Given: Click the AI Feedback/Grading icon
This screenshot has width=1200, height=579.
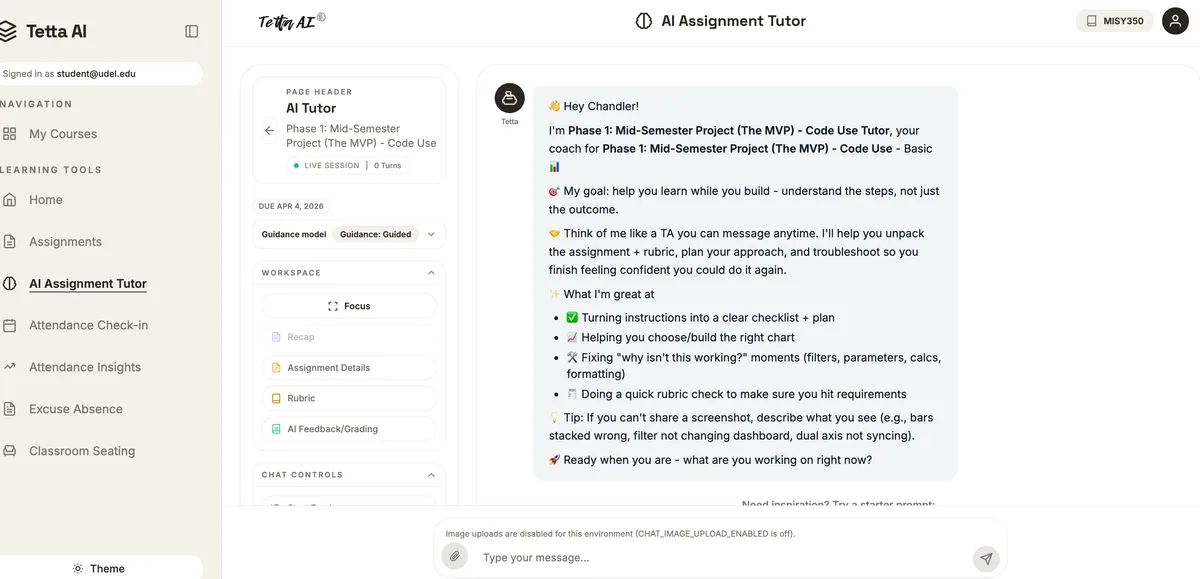Looking at the screenshot, I should coord(277,429).
